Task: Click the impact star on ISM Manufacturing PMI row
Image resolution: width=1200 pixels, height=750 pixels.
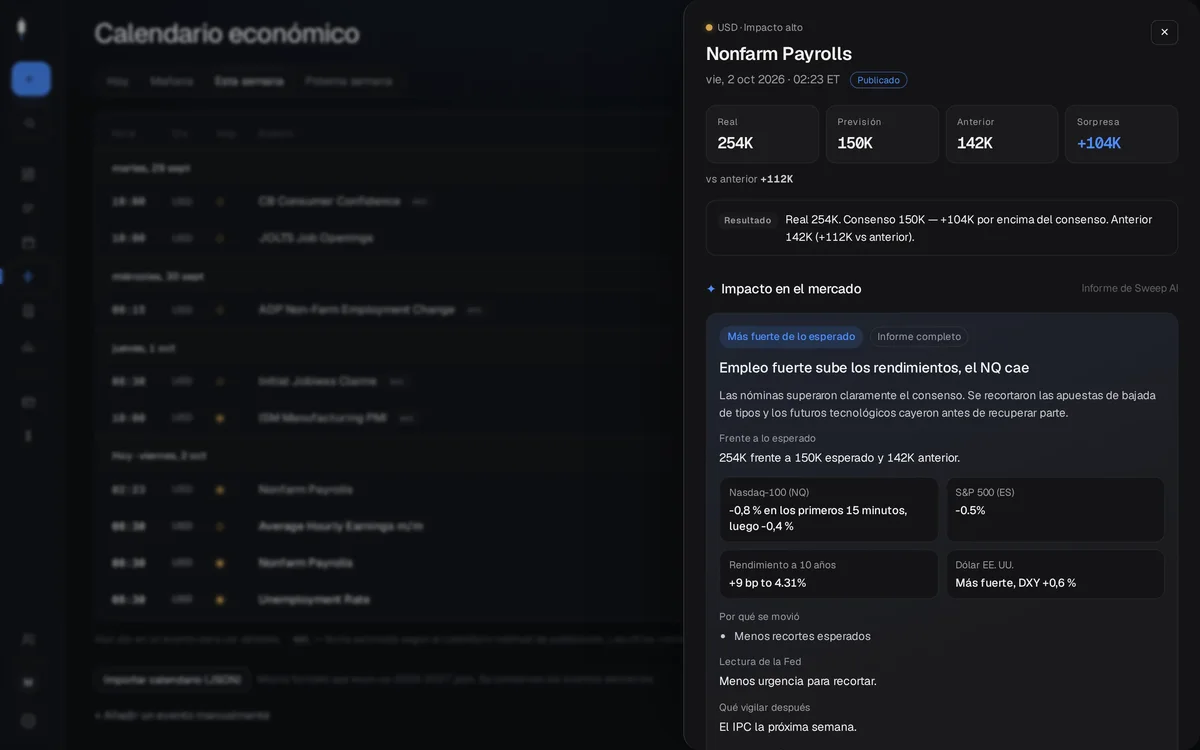Action: [220, 418]
